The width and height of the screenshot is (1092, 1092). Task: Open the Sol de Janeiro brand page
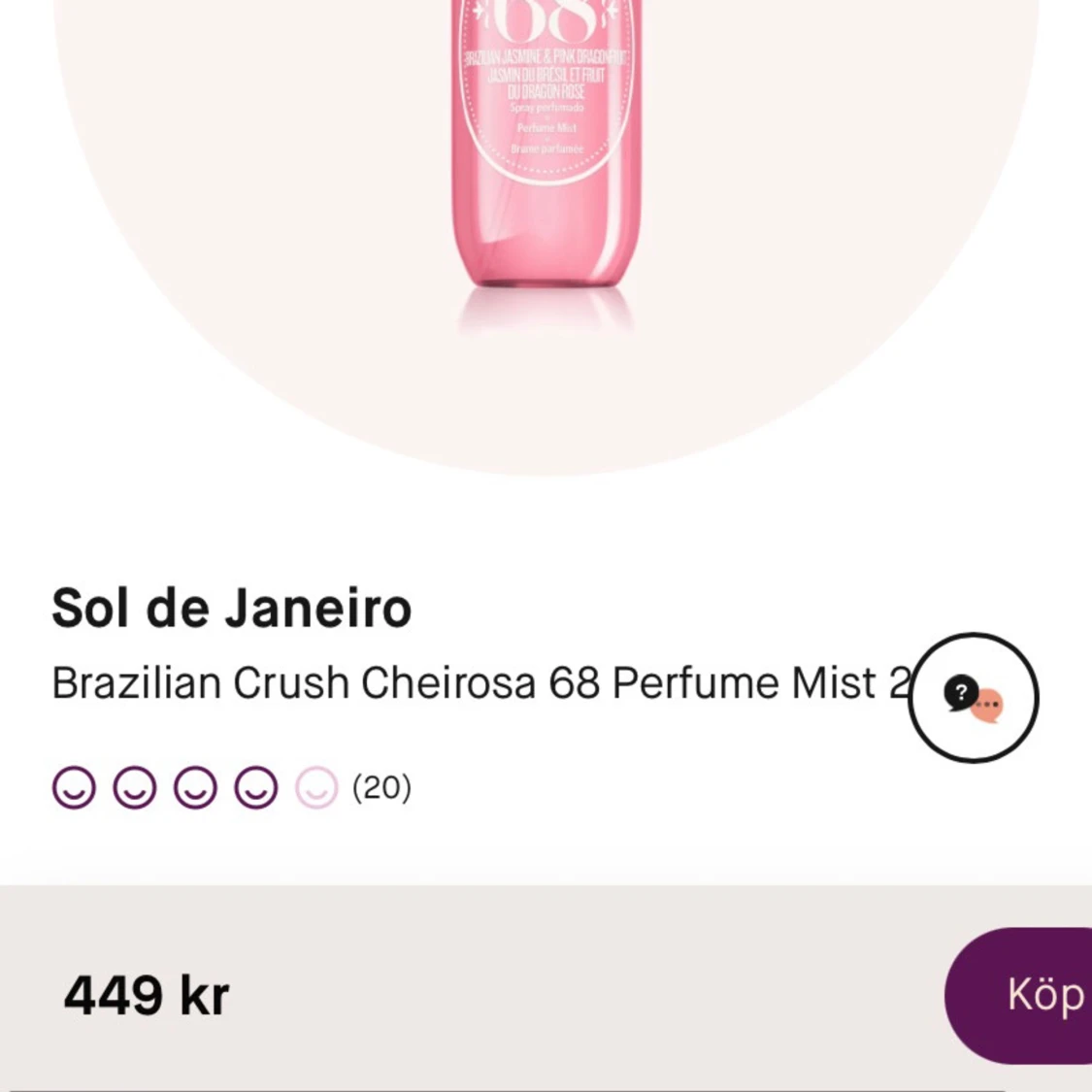(232, 608)
